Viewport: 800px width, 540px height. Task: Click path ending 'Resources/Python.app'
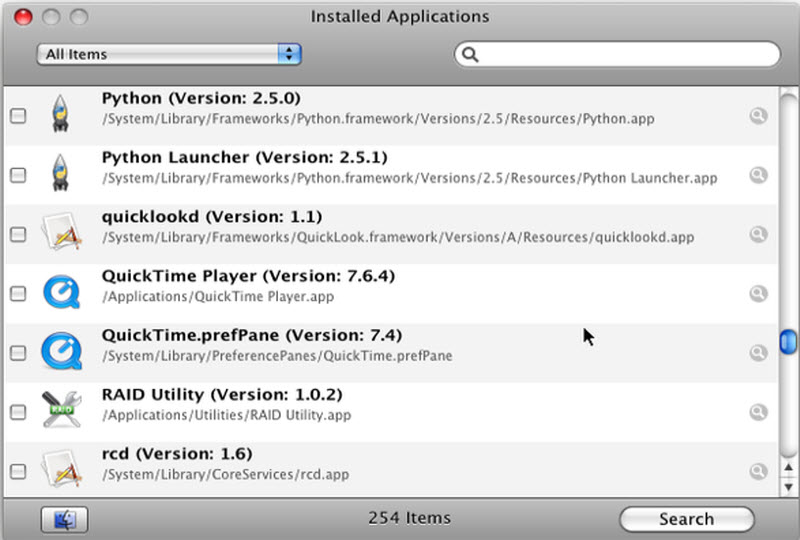(379, 119)
